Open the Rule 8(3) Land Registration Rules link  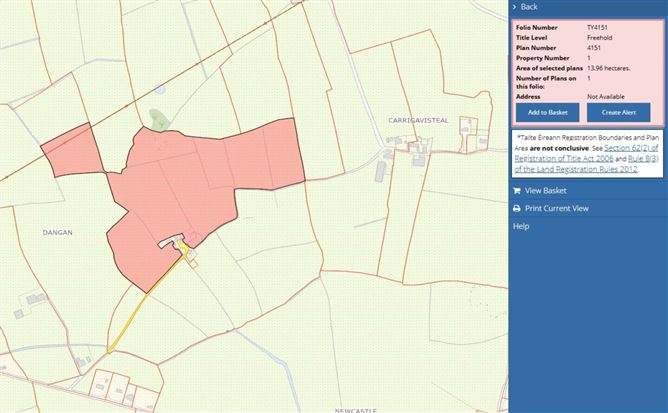(x=587, y=164)
